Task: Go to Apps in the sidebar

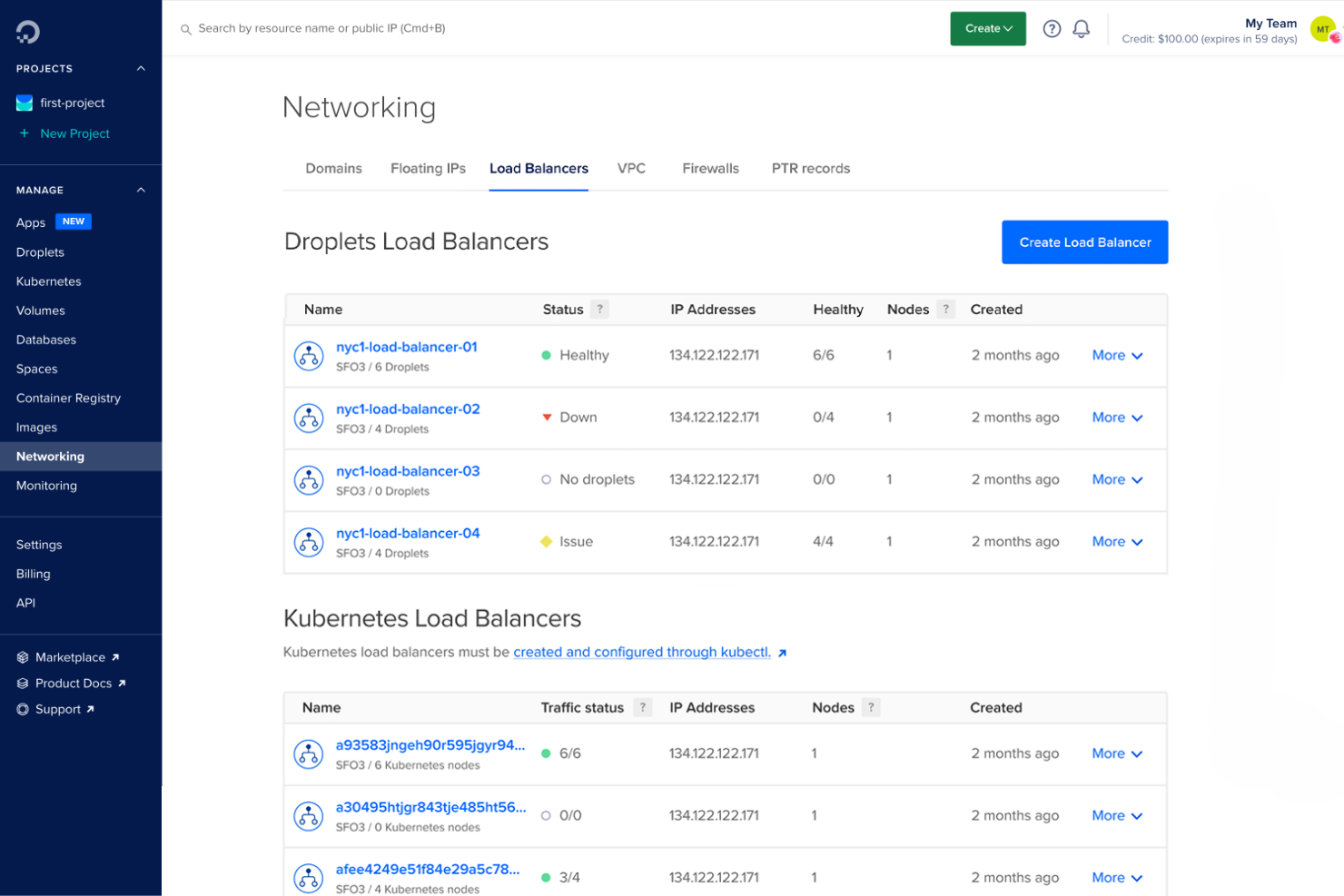Action: coord(31,222)
